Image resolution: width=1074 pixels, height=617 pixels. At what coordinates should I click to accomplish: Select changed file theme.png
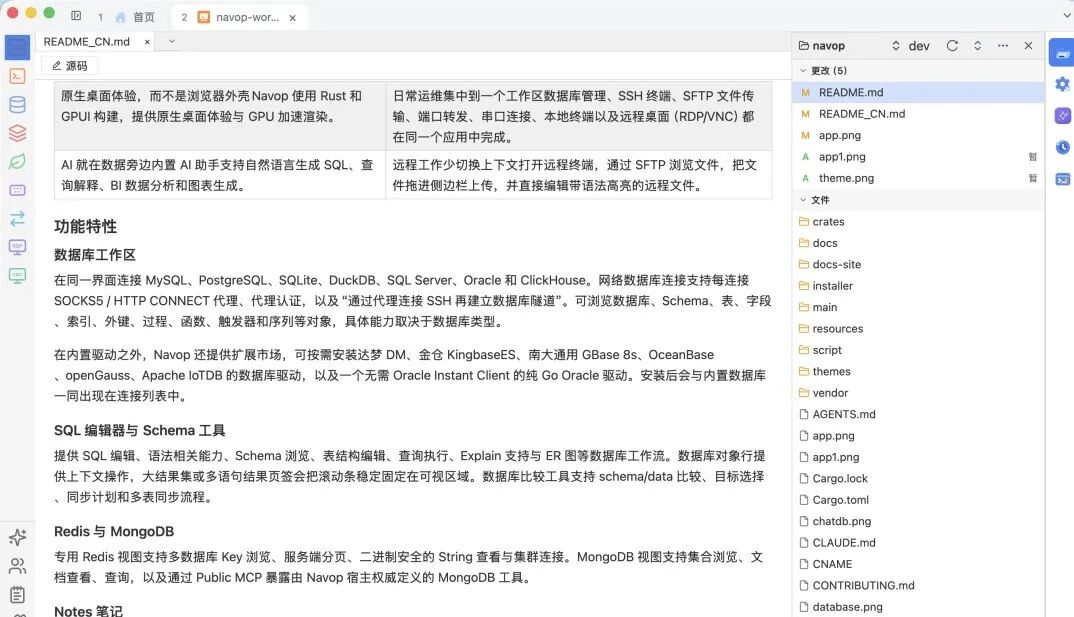[x=918, y=178]
